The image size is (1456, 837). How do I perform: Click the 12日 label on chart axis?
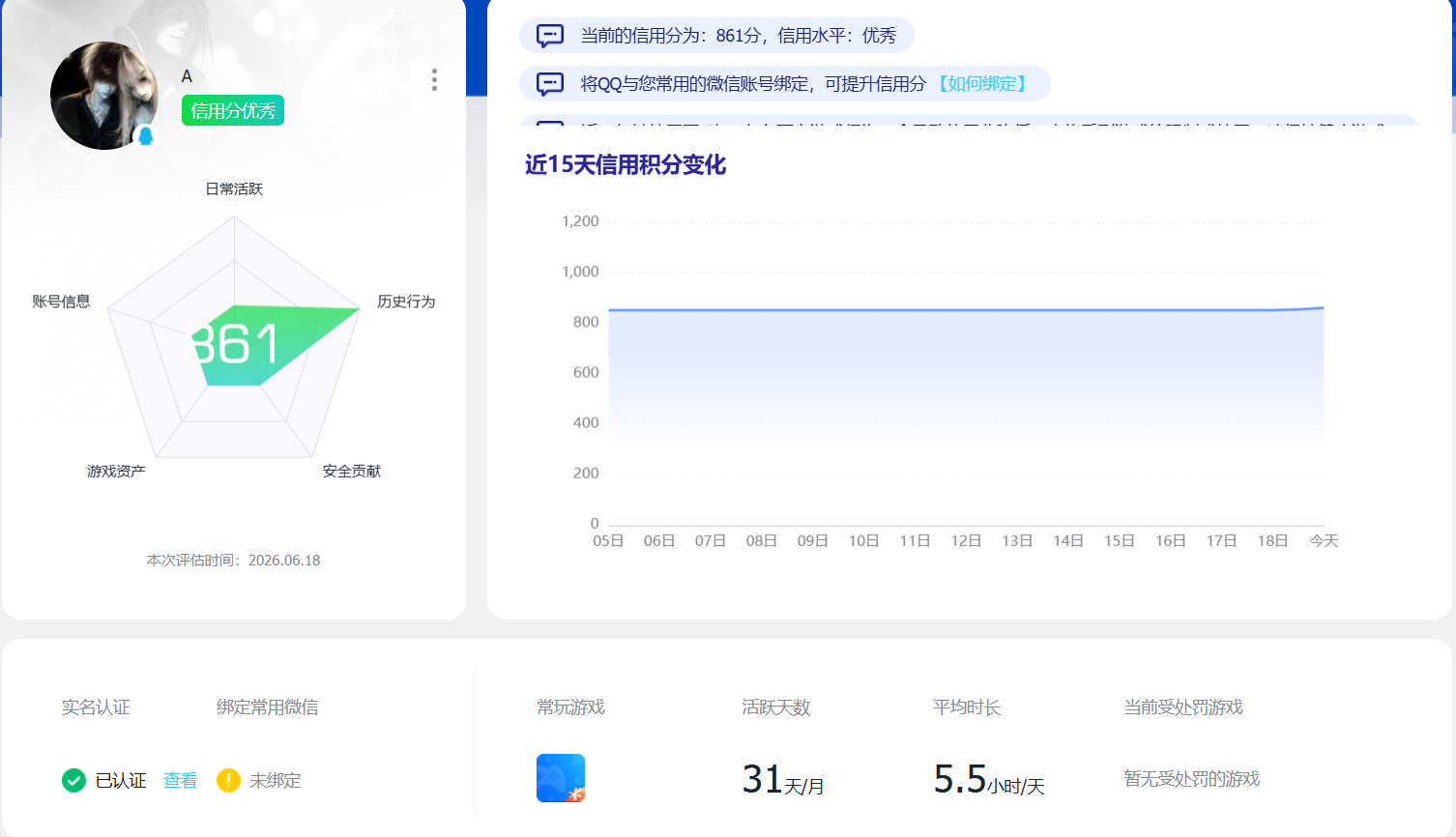point(966,540)
